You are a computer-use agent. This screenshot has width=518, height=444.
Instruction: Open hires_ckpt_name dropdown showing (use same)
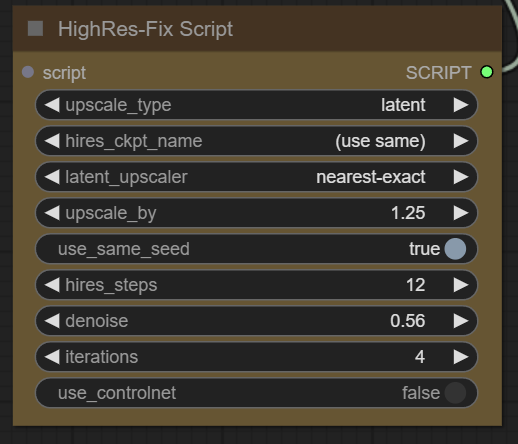(x=256, y=141)
